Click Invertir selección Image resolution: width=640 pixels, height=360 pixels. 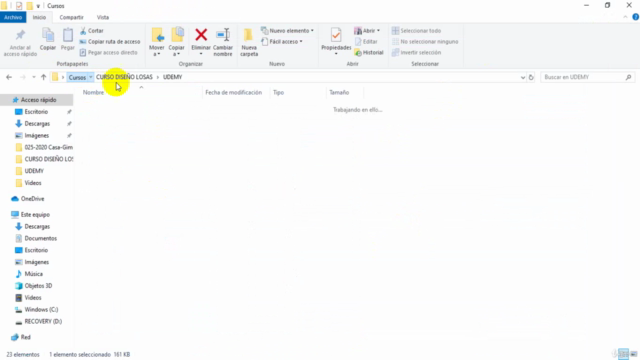tap(416, 53)
